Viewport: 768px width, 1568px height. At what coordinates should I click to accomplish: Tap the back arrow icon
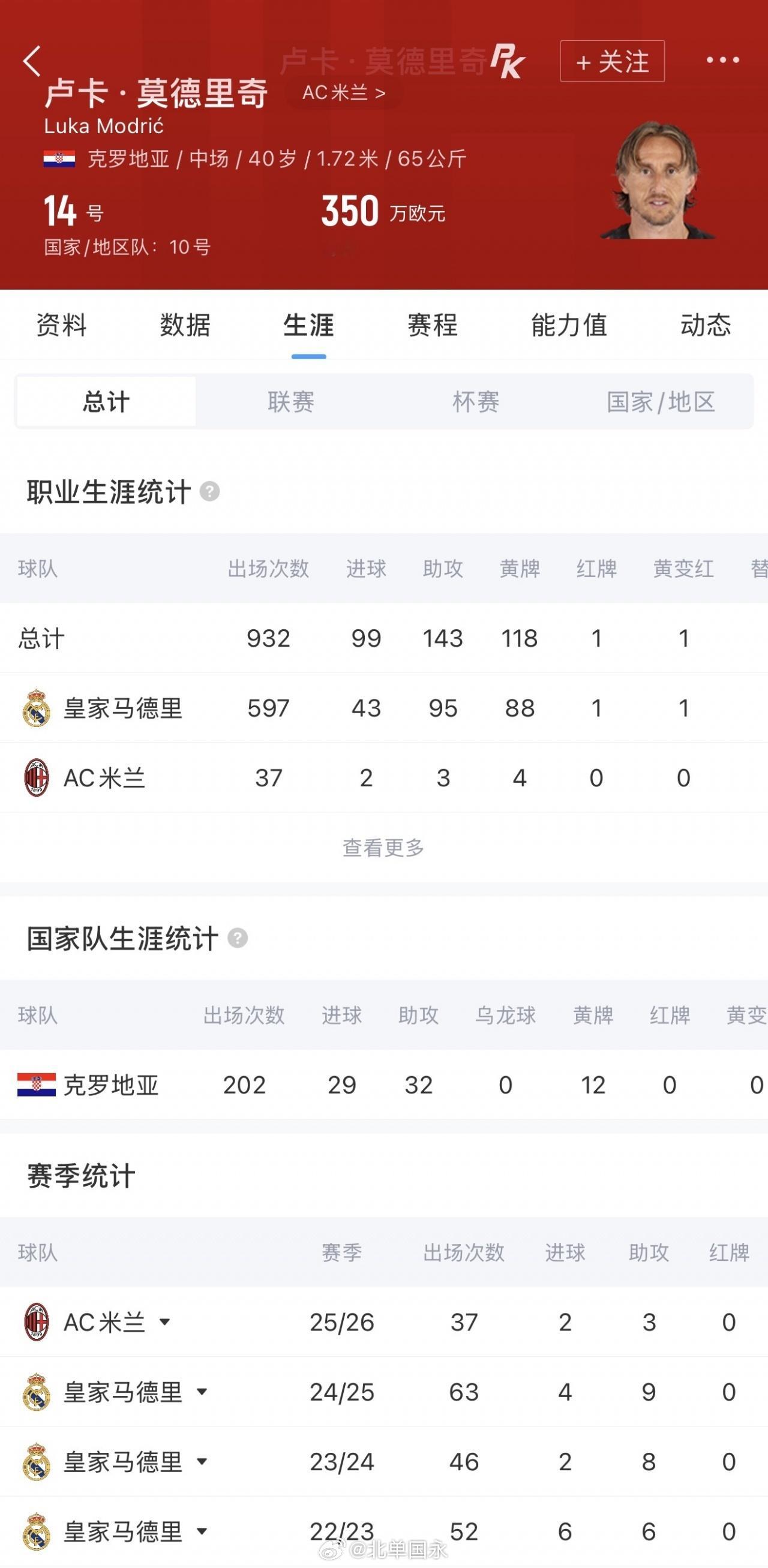click(32, 61)
